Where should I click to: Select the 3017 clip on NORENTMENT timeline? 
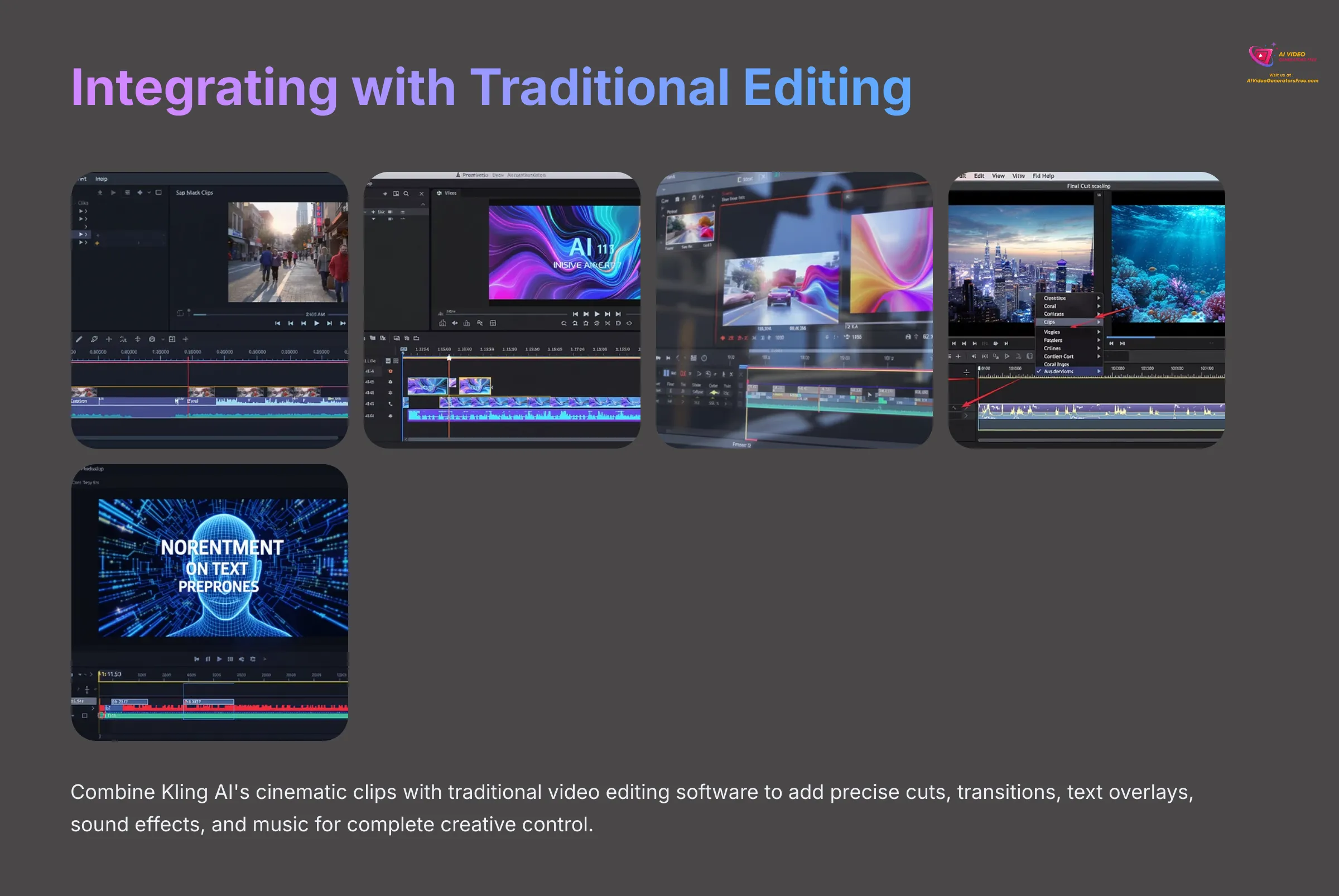(208, 702)
